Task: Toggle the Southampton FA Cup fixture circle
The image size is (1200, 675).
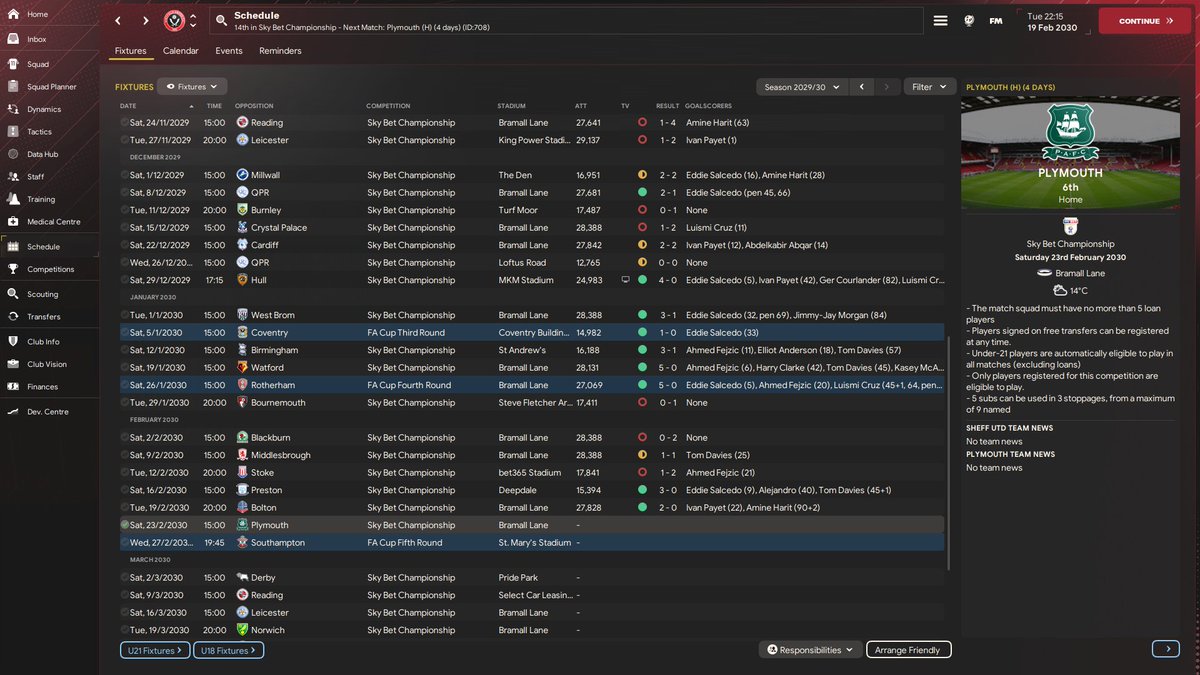Action: coord(125,542)
